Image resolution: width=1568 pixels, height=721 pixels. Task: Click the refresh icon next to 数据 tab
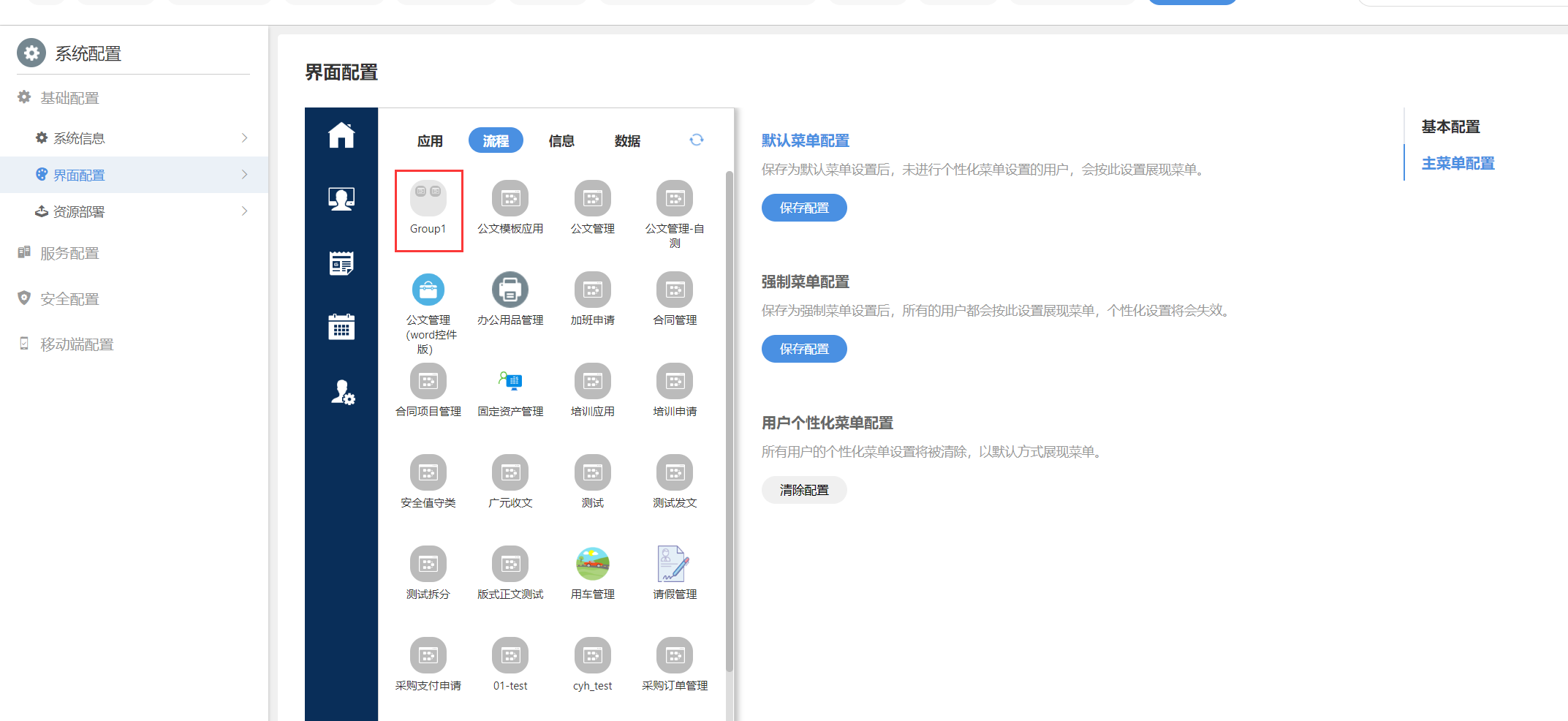(697, 140)
